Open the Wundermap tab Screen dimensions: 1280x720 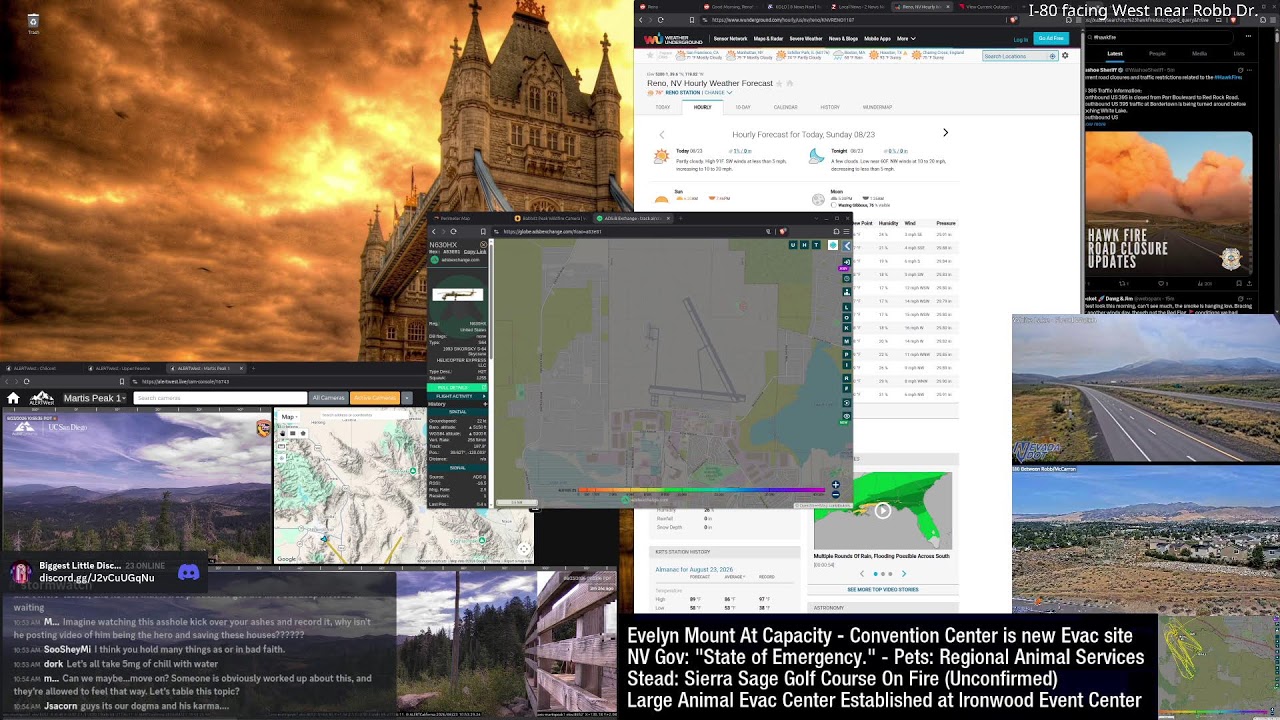(x=877, y=107)
